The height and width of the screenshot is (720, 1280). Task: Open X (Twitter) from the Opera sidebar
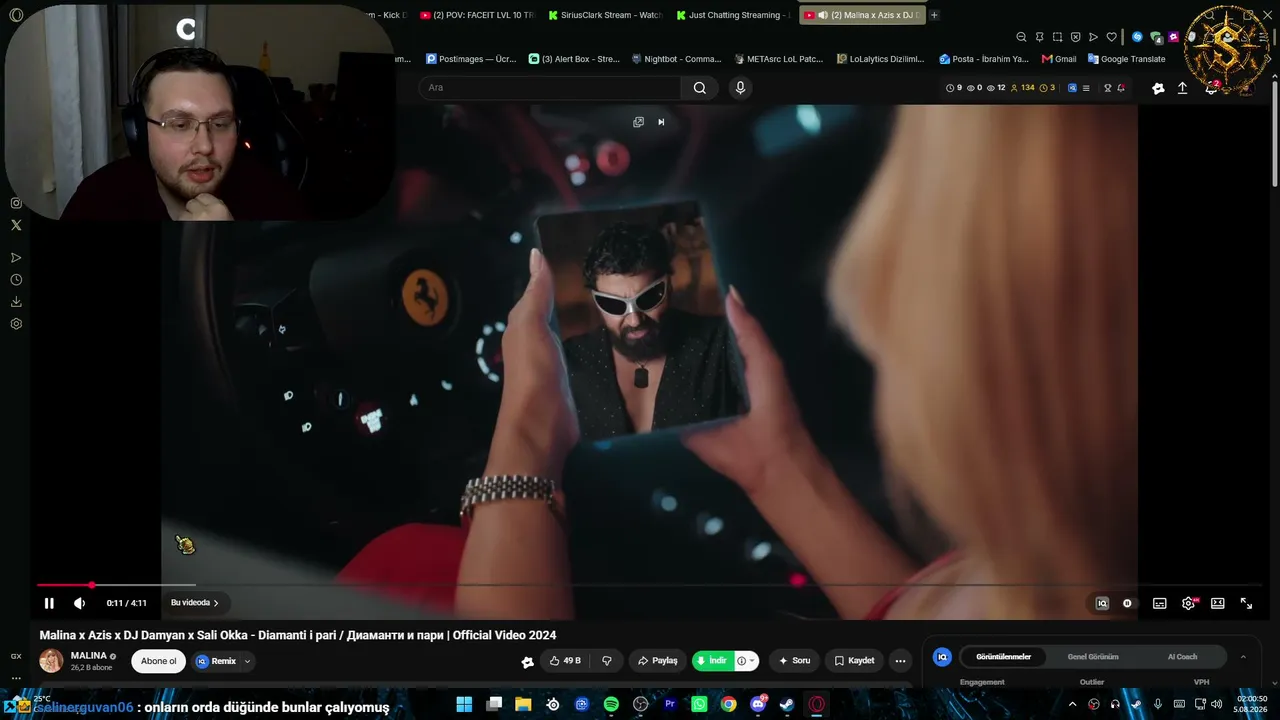[x=16, y=225]
